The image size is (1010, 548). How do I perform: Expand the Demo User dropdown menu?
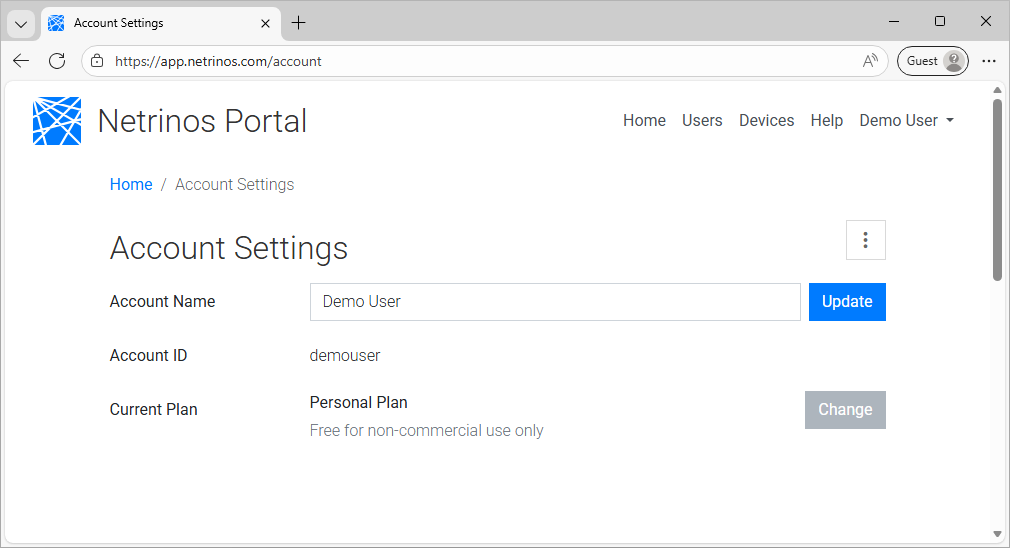906,120
